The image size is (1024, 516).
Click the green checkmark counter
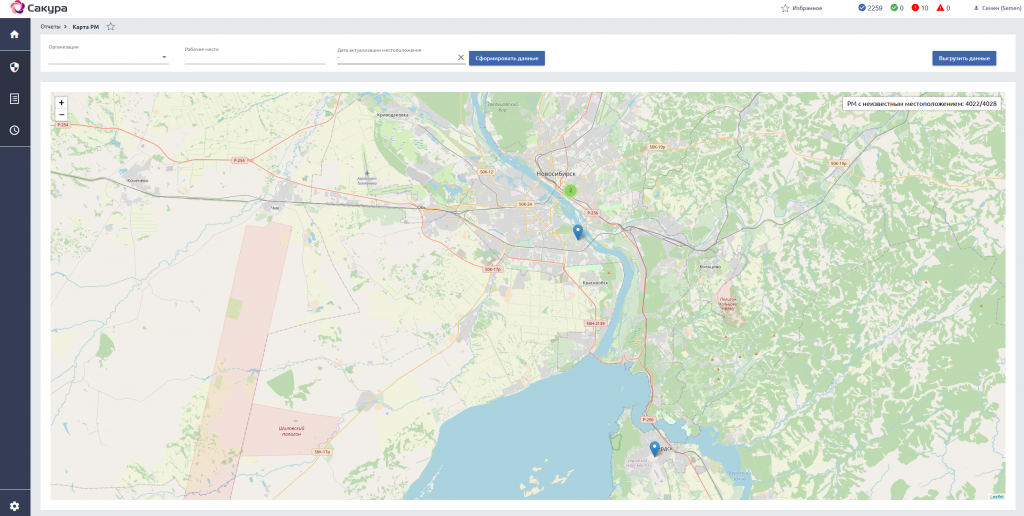pyautogui.click(x=897, y=8)
